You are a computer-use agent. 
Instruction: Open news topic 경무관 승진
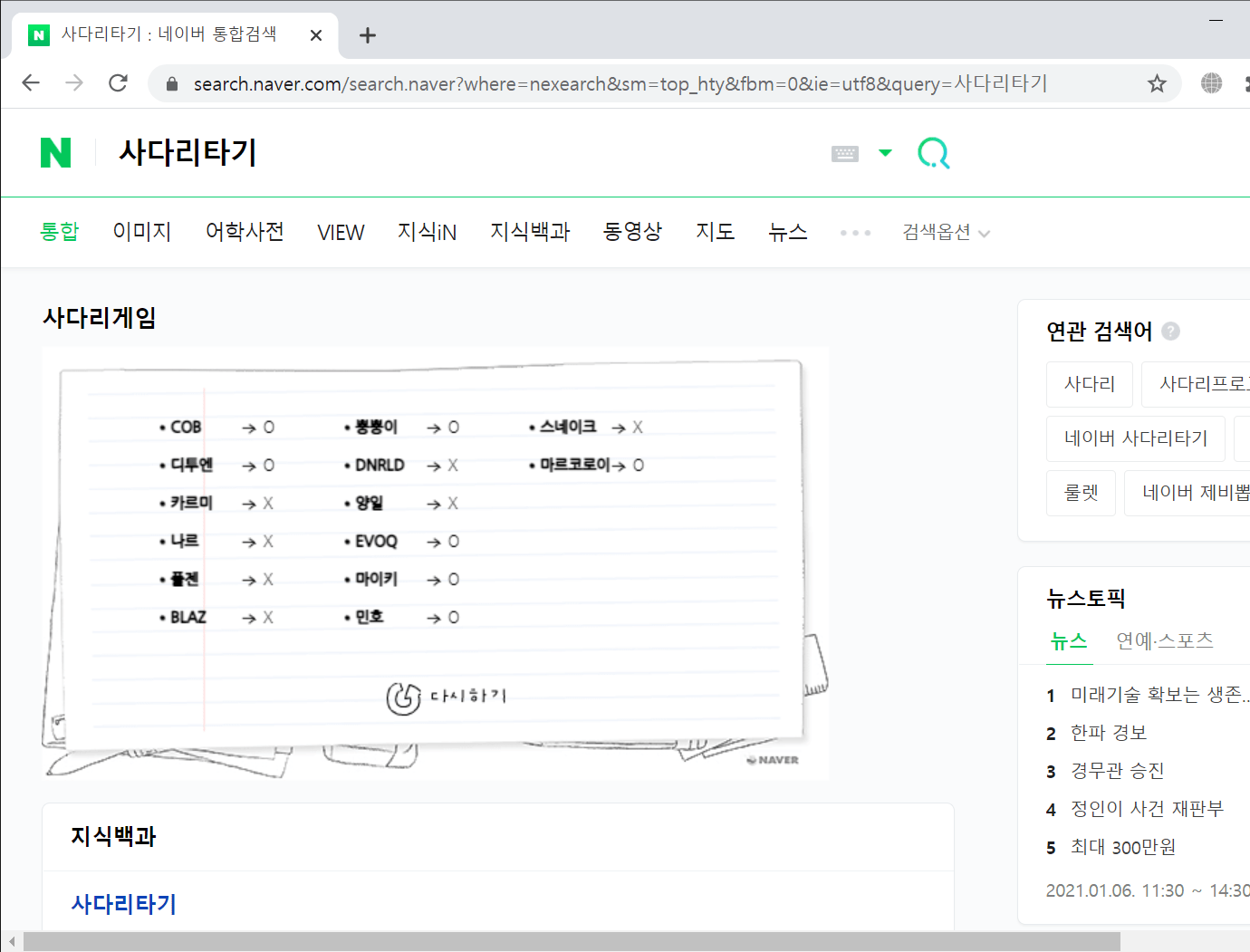pyautogui.click(x=1118, y=771)
